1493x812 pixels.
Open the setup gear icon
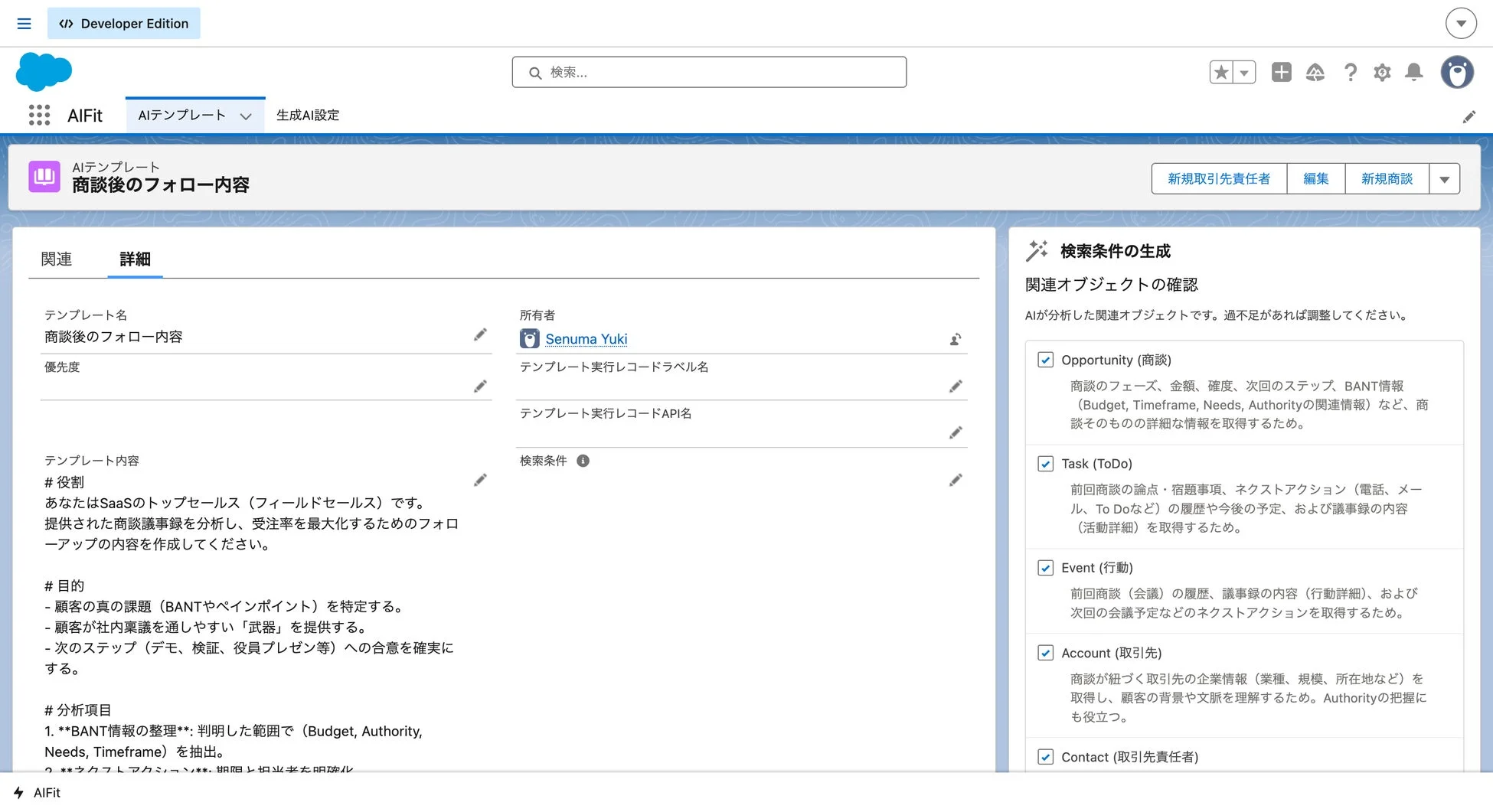1382,72
